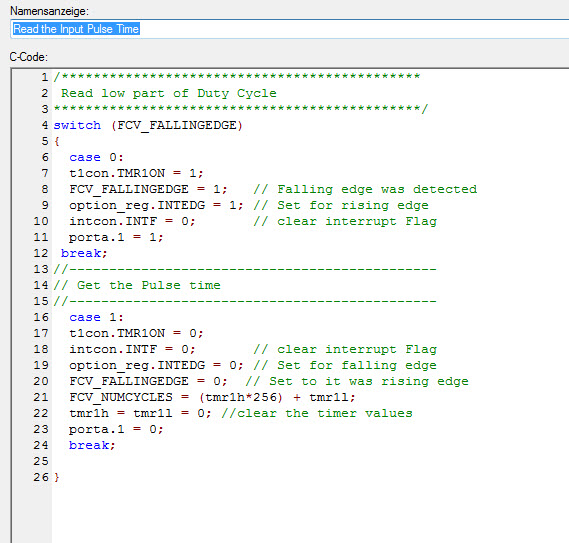Click the clear the timer values comment
Viewport: 569px width, 543px height.
(x=317, y=413)
